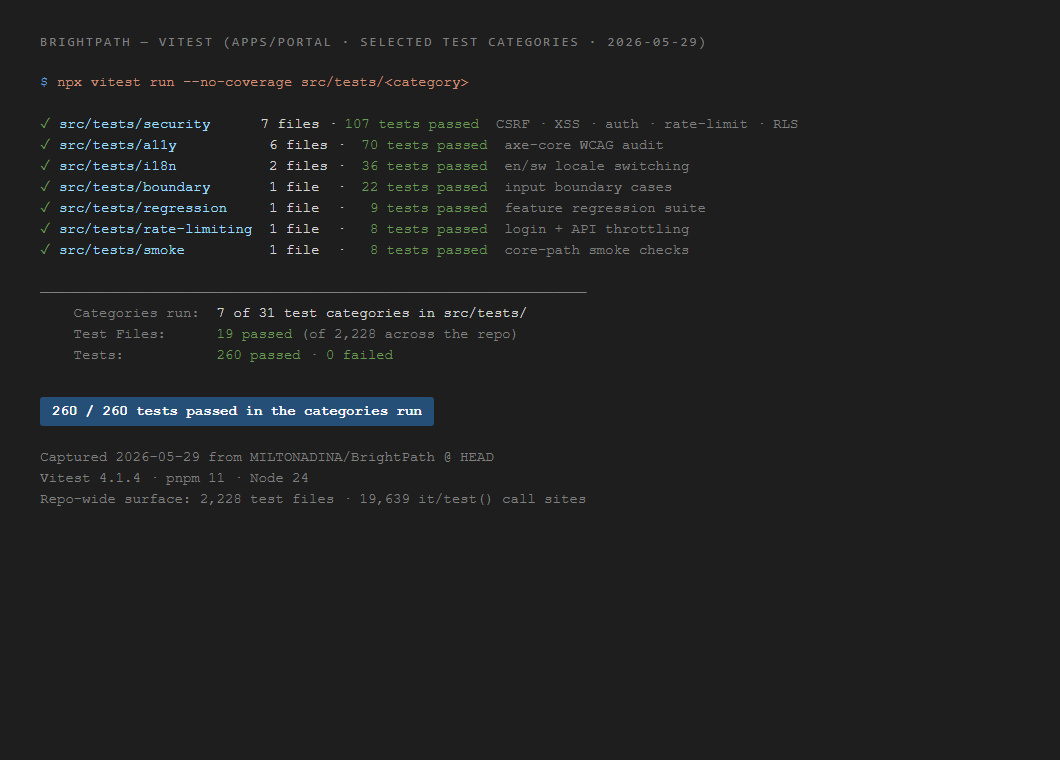
Task: Click 'Vitest 4.1.4 · pnpm 11 · Node 24' line
Action: pos(174,478)
